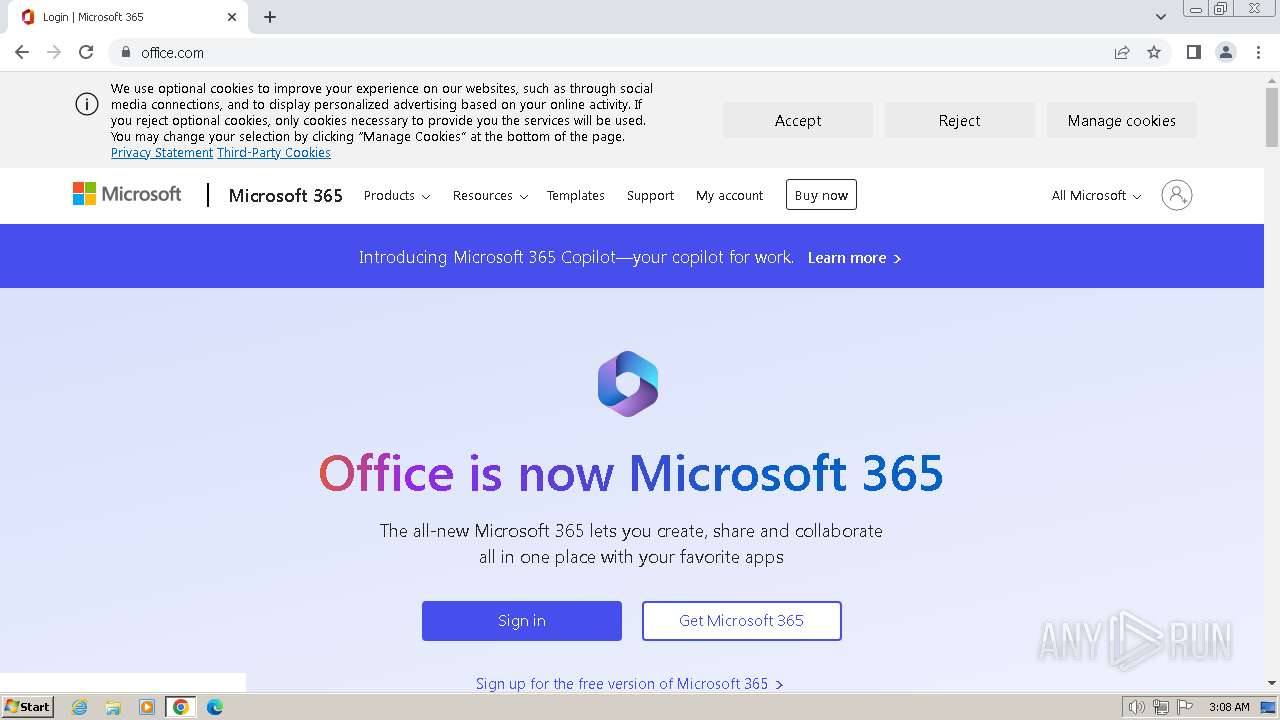
Task: Click the Microsoft logo
Action: [127, 194]
